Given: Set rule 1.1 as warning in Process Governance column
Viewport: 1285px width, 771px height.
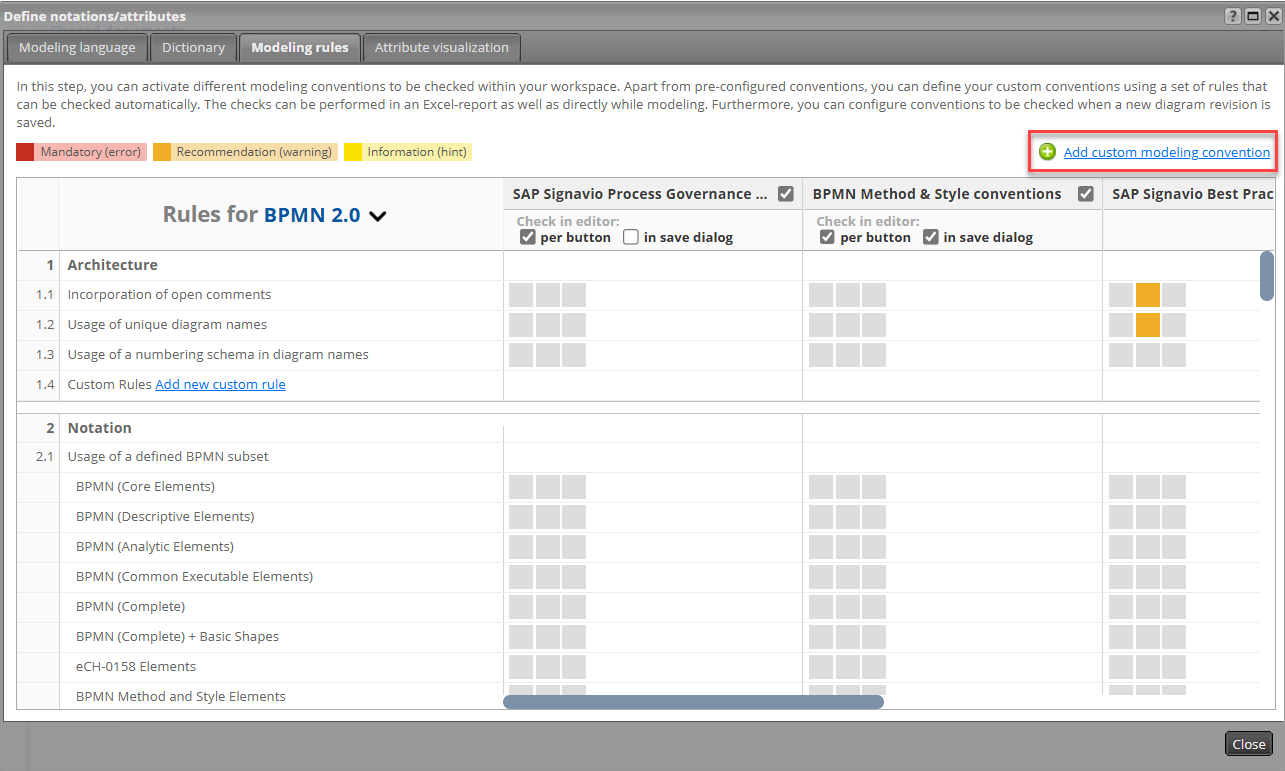Looking at the screenshot, I should (547, 295).
